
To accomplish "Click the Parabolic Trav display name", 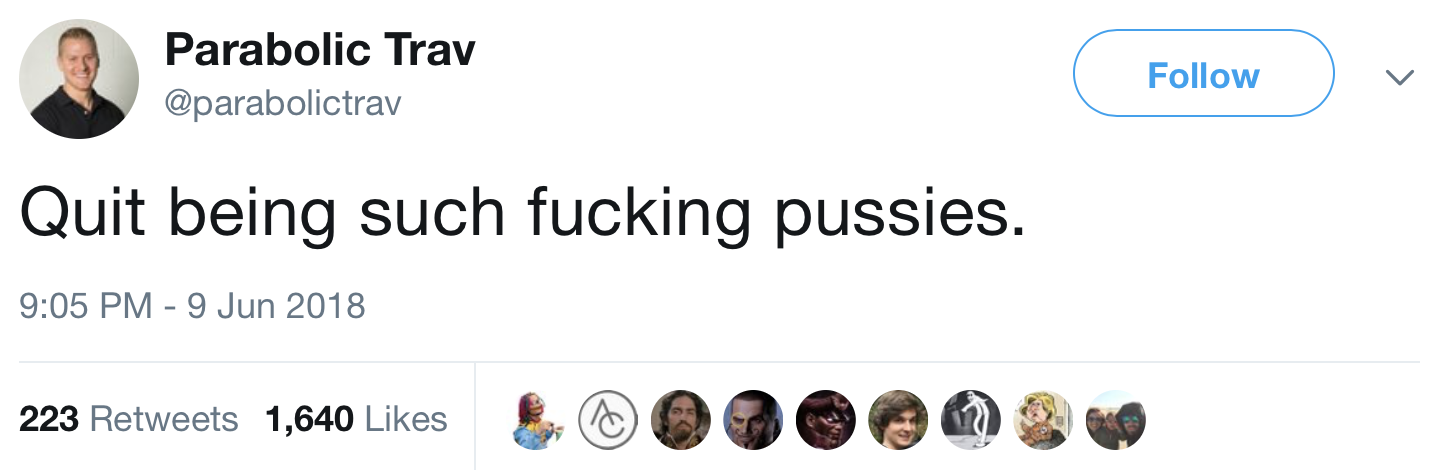I will 320,49.
